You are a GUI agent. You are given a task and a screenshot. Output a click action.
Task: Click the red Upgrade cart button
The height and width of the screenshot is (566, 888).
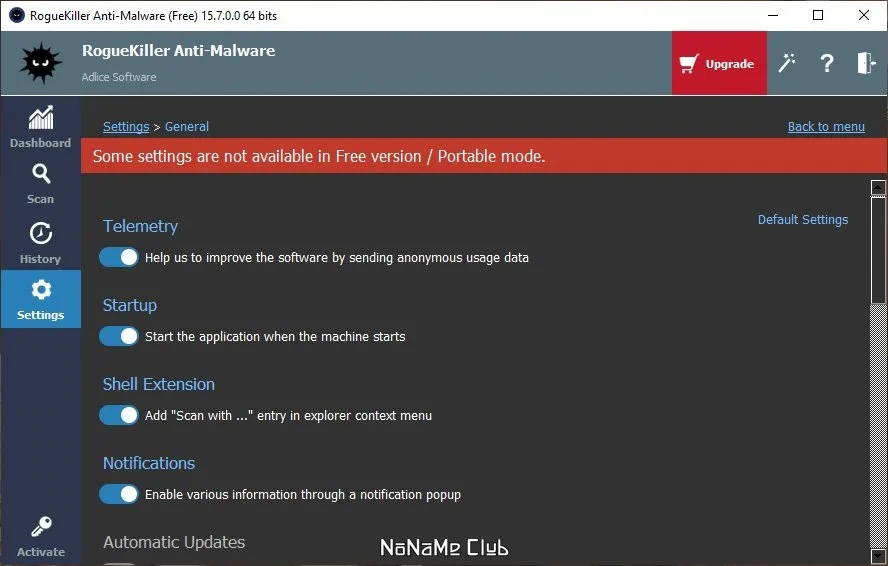pos(719,63)
